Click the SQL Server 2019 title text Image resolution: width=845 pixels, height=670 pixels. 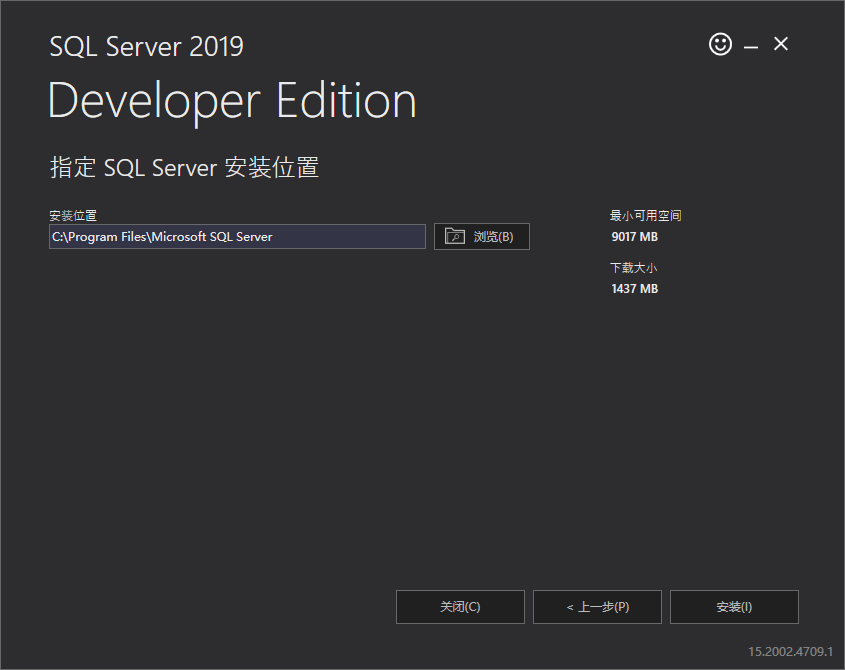(147, 46)
